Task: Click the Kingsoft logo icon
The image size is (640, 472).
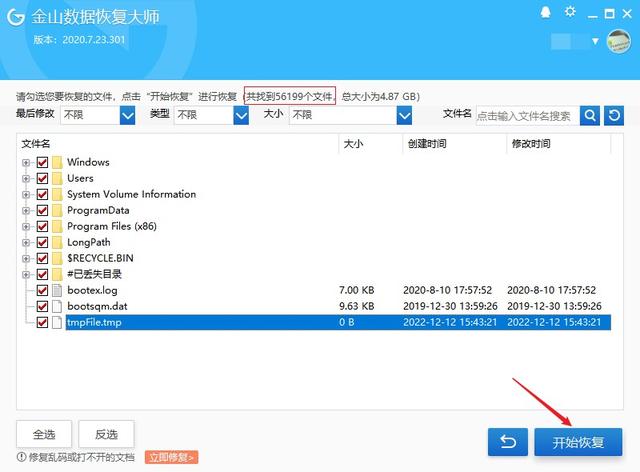Action: [16, 17]
